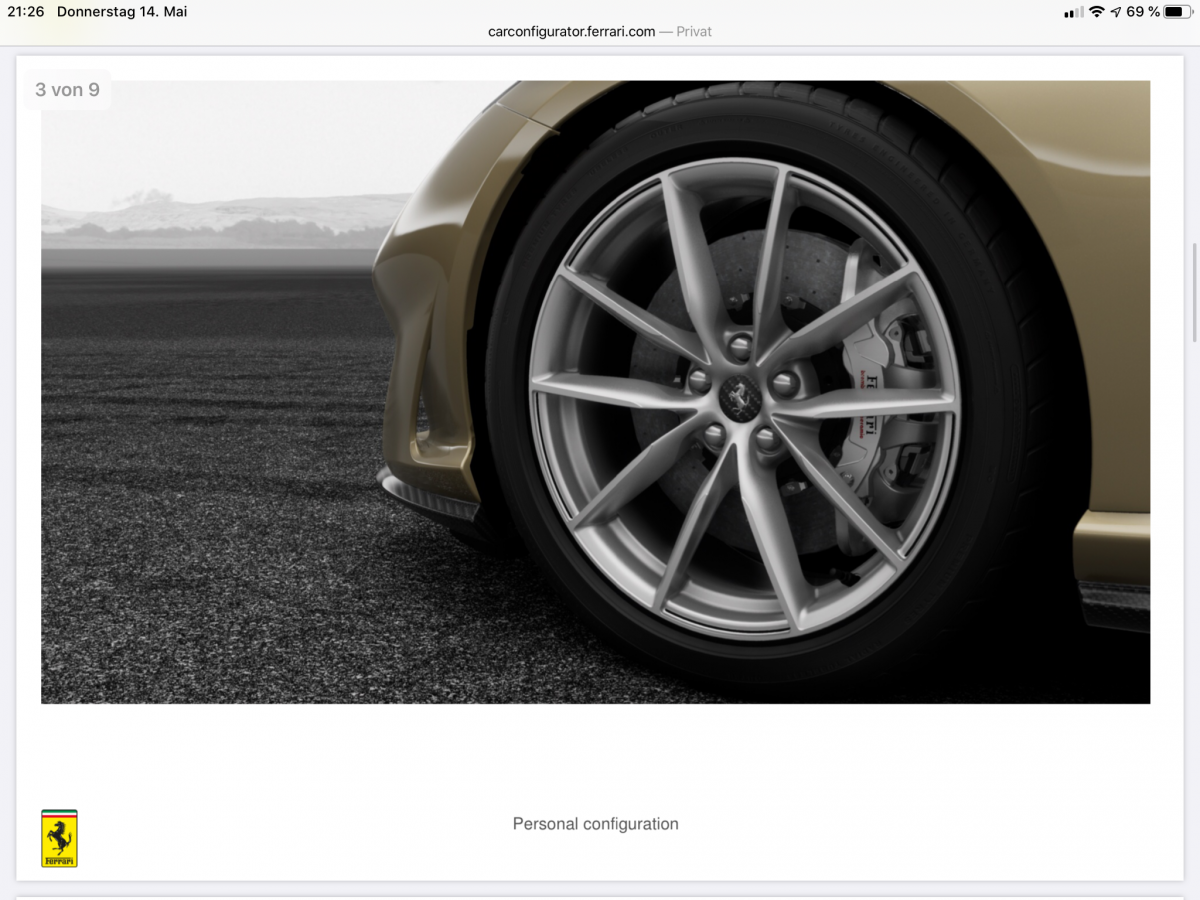1200x900 pixels.
Task: Tap the "Privat" label beside the URL
Action: (693, 31)
